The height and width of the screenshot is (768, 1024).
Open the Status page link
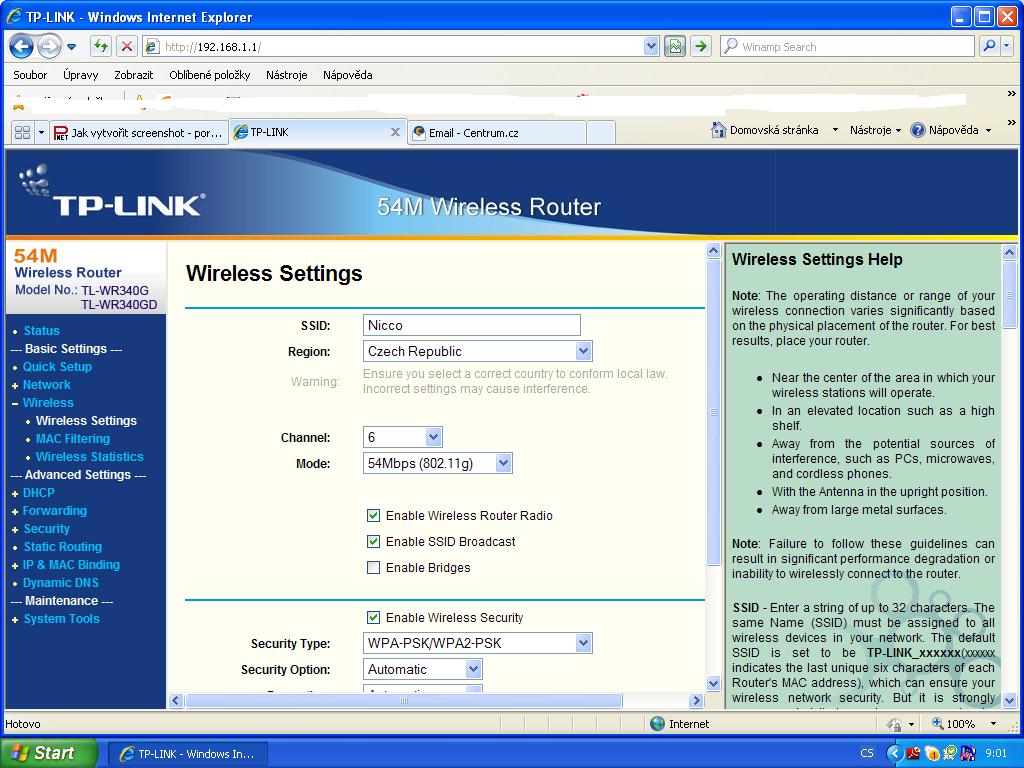(41, 330)
